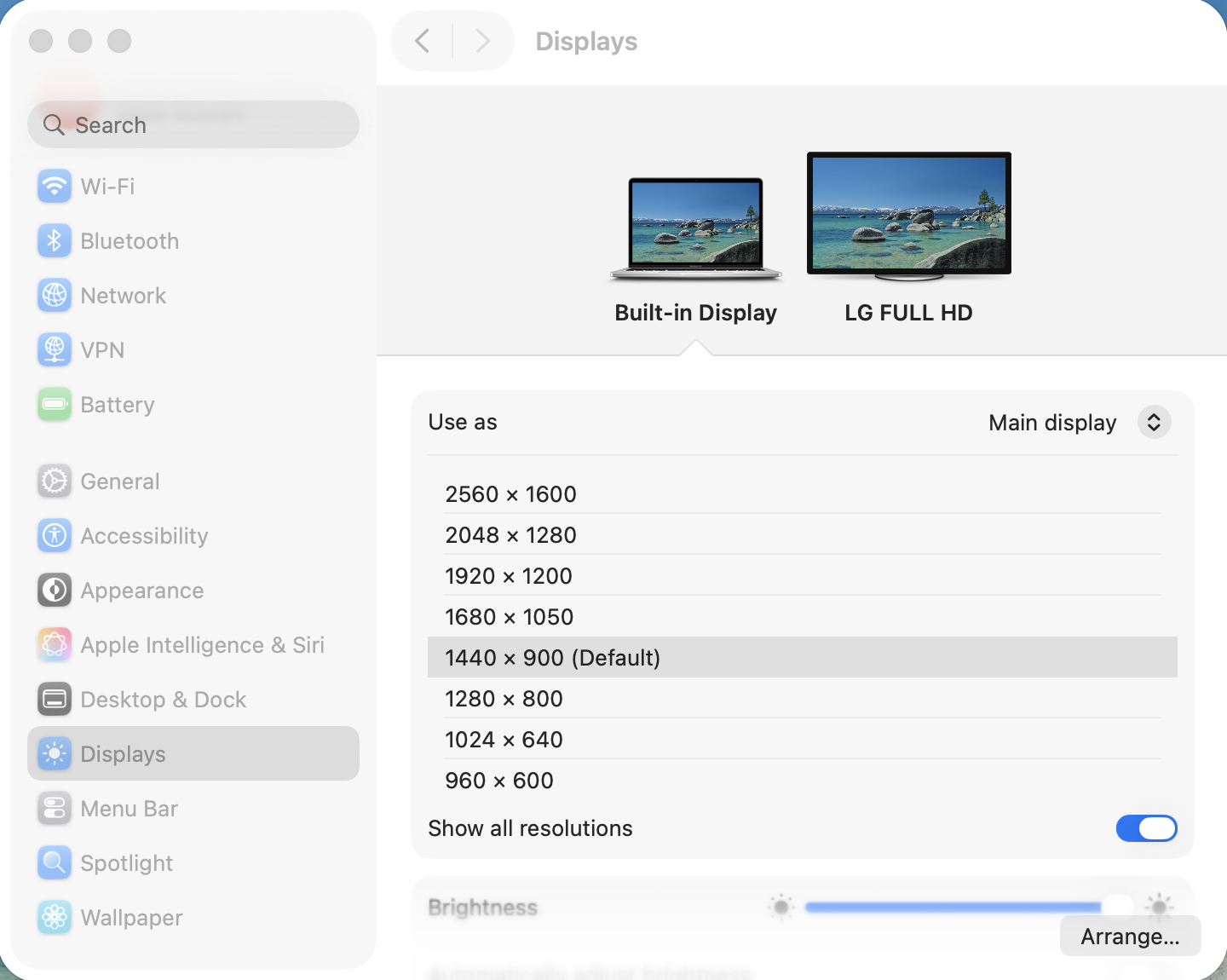Viewport: 1227px width, 980px height.
Task: Open Menu Bar settings pane
Action: click(193, 809)
